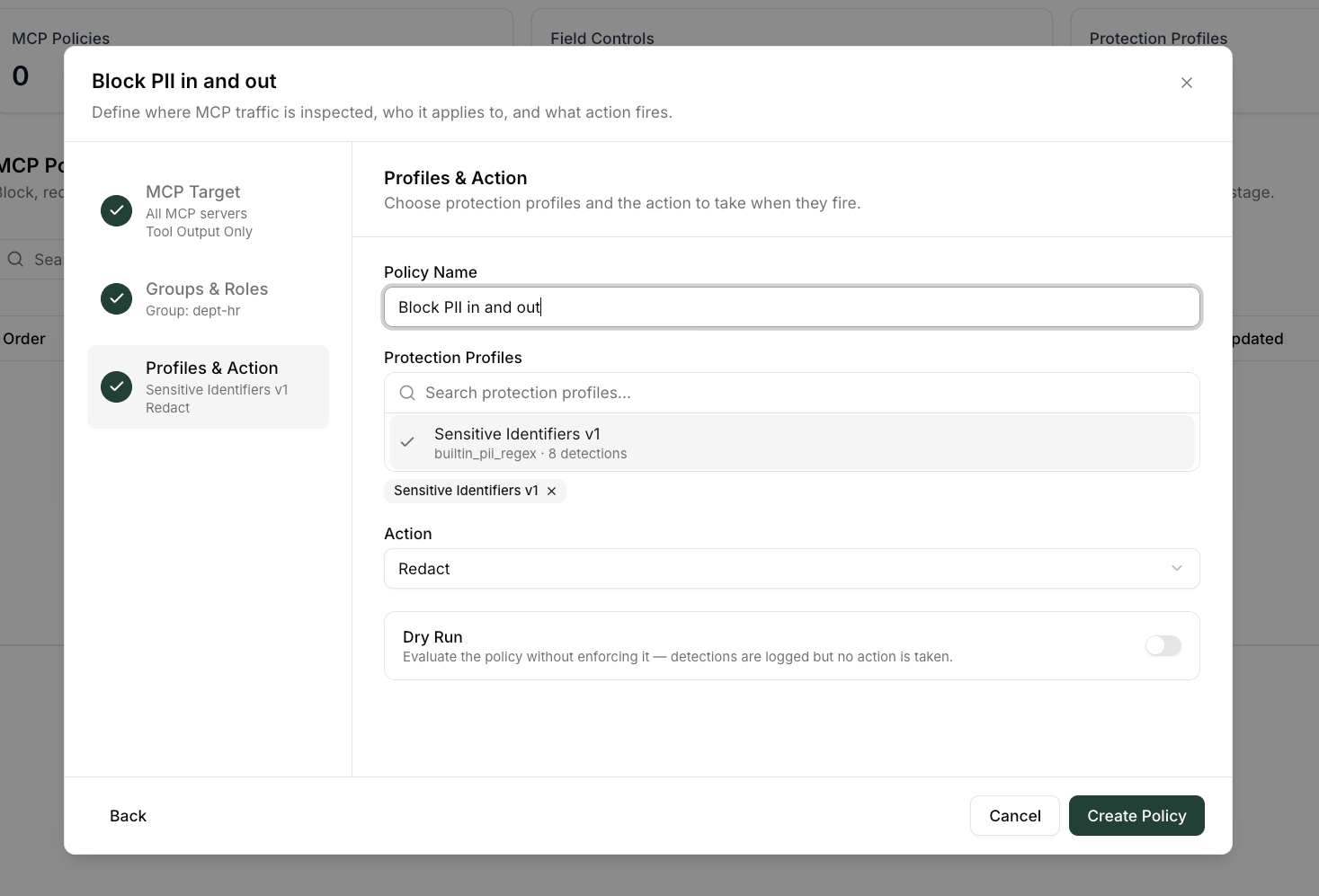Viewport: 1319px width, 896px height.
Task: Click the search icon behind the dialog
Action: click(x=15, y=260)
